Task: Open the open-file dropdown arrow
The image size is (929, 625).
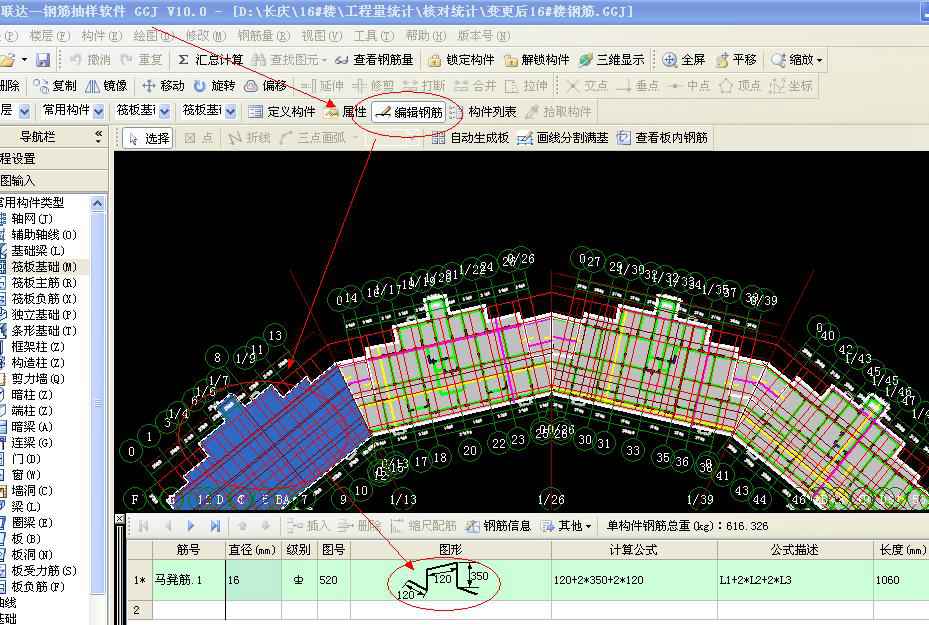Action: pos(24,60)
